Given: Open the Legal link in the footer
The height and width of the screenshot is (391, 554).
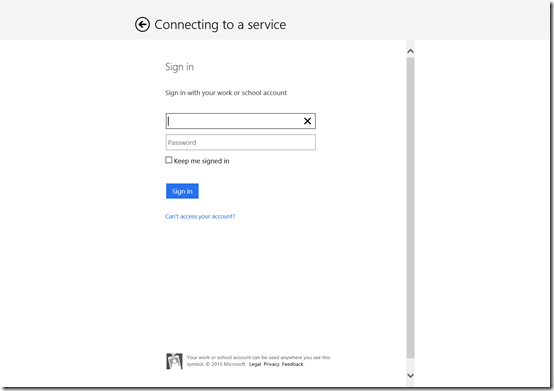Looking at the screenshot, I should [x=255, y=364].
